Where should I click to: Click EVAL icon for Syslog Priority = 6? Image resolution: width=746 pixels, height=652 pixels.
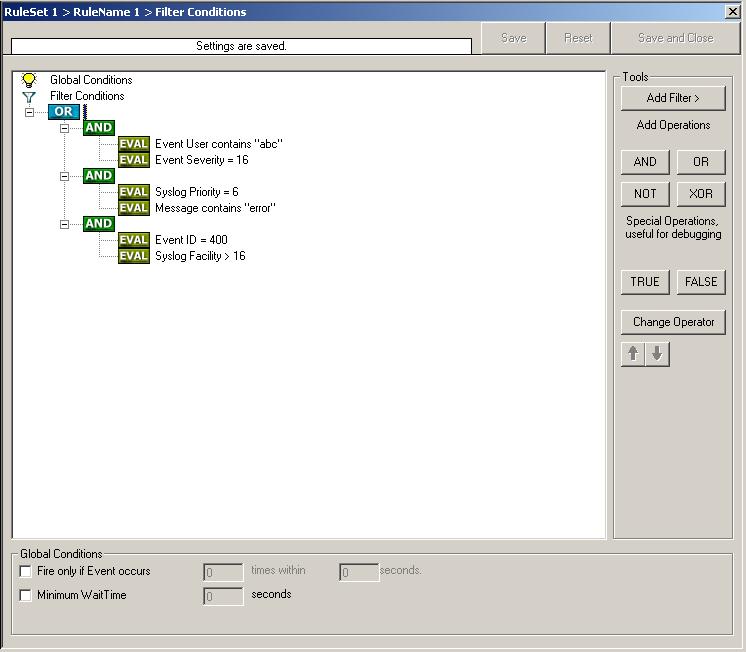click(134, 192)
